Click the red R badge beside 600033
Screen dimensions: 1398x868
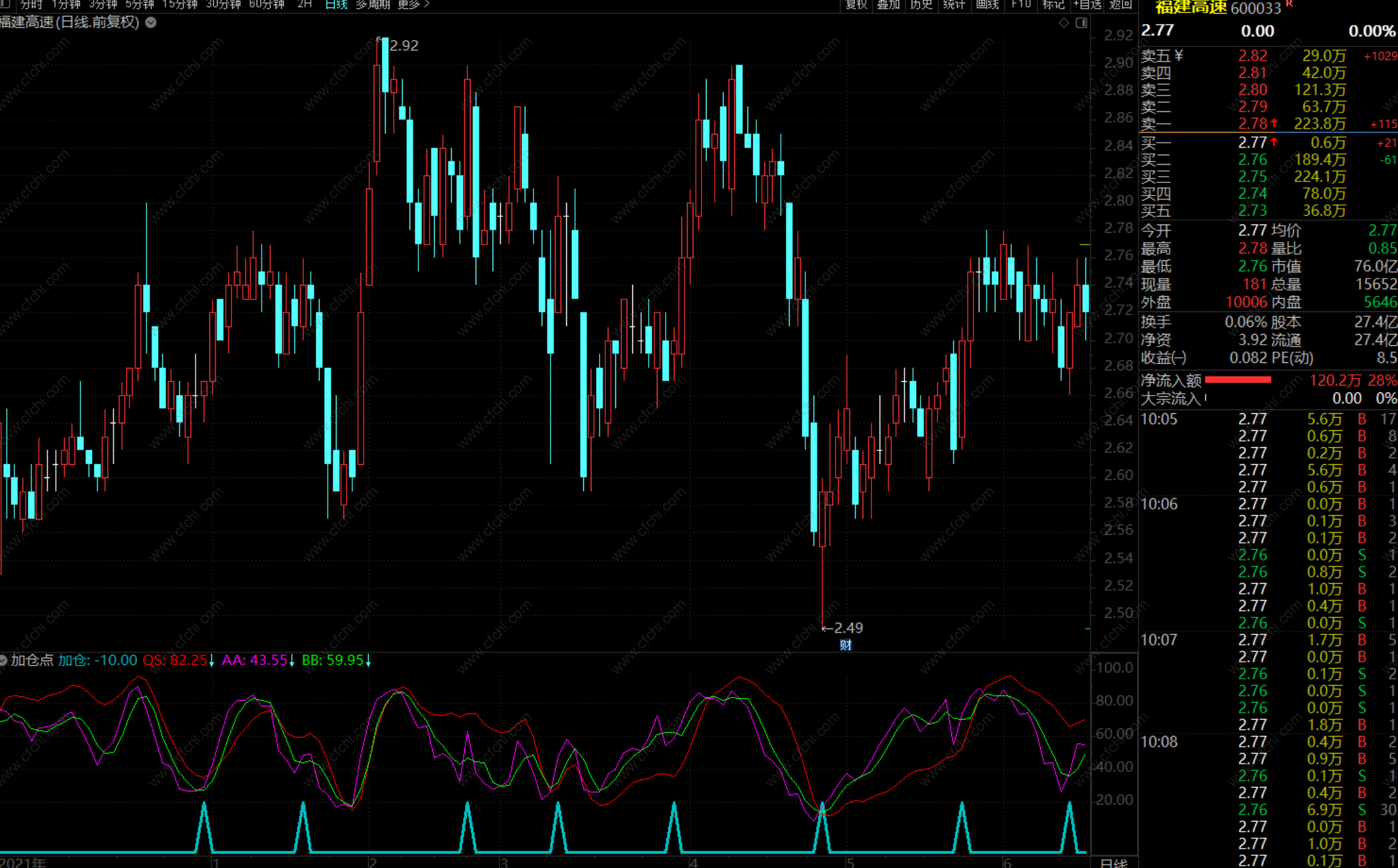pyautogui.click(x=1289, y=4)
